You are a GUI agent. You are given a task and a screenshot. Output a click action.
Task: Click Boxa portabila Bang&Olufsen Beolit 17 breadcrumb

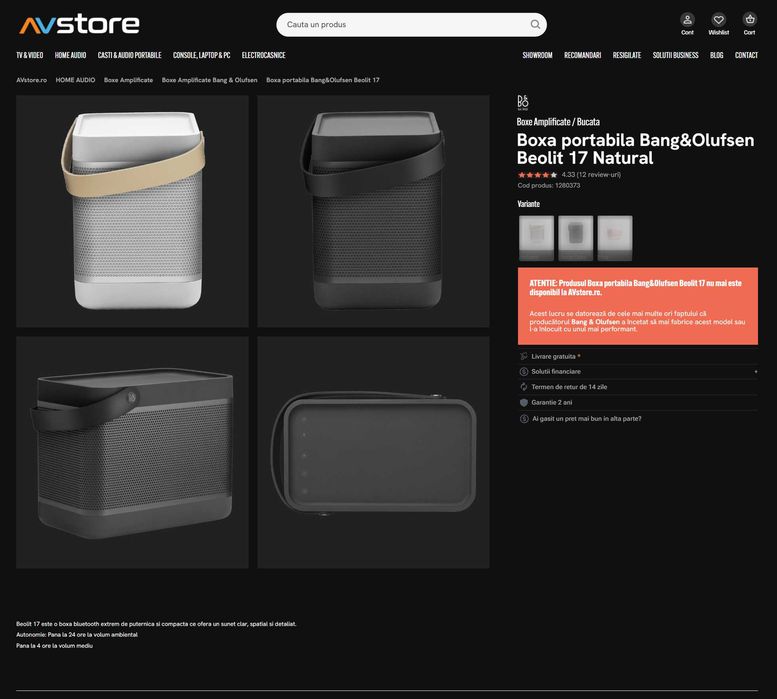click(x=323, y=80)
